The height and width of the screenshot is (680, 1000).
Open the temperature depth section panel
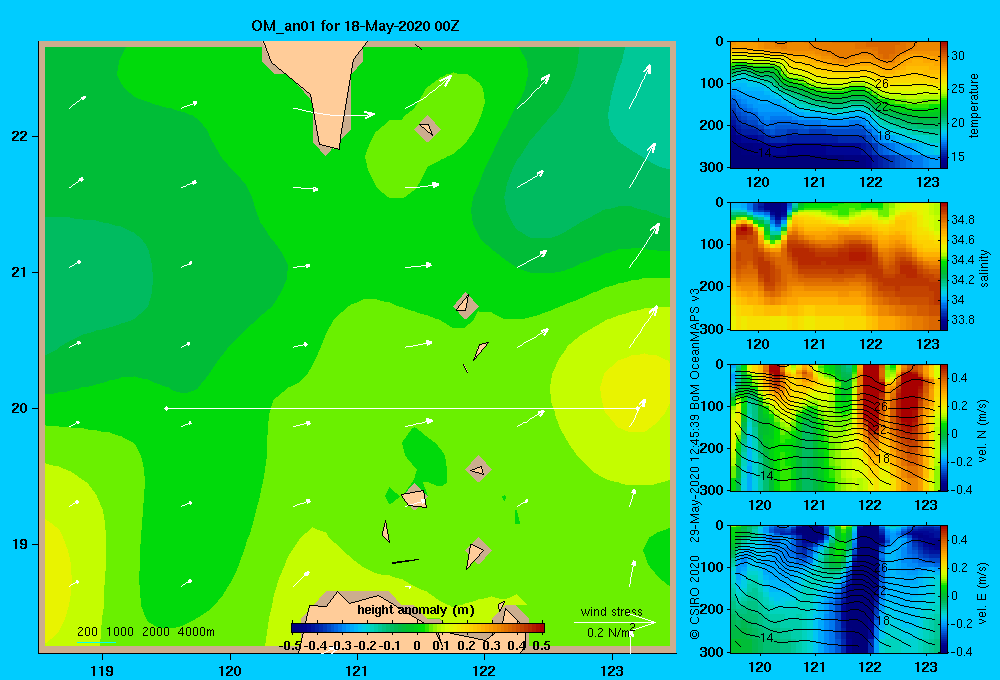click(x=835, y=105)
